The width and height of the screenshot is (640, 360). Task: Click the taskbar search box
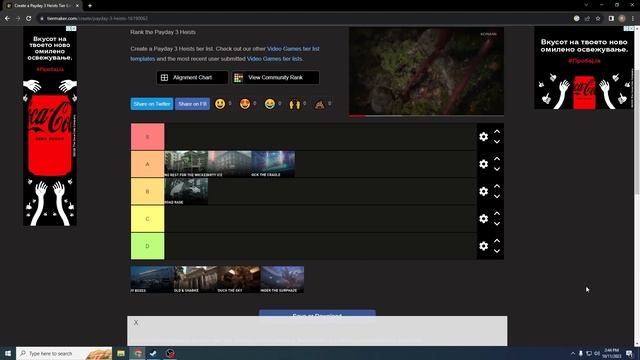click(64, 353)
